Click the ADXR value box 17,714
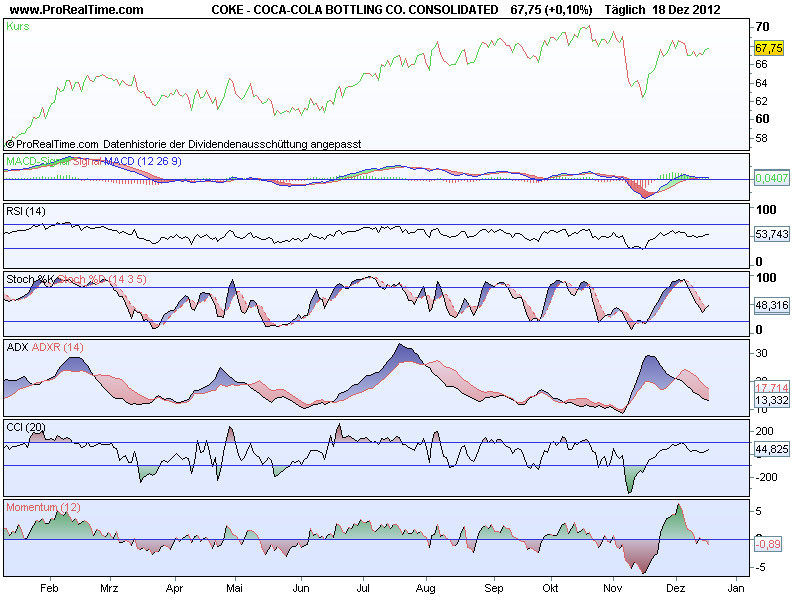 click(771, 388)
